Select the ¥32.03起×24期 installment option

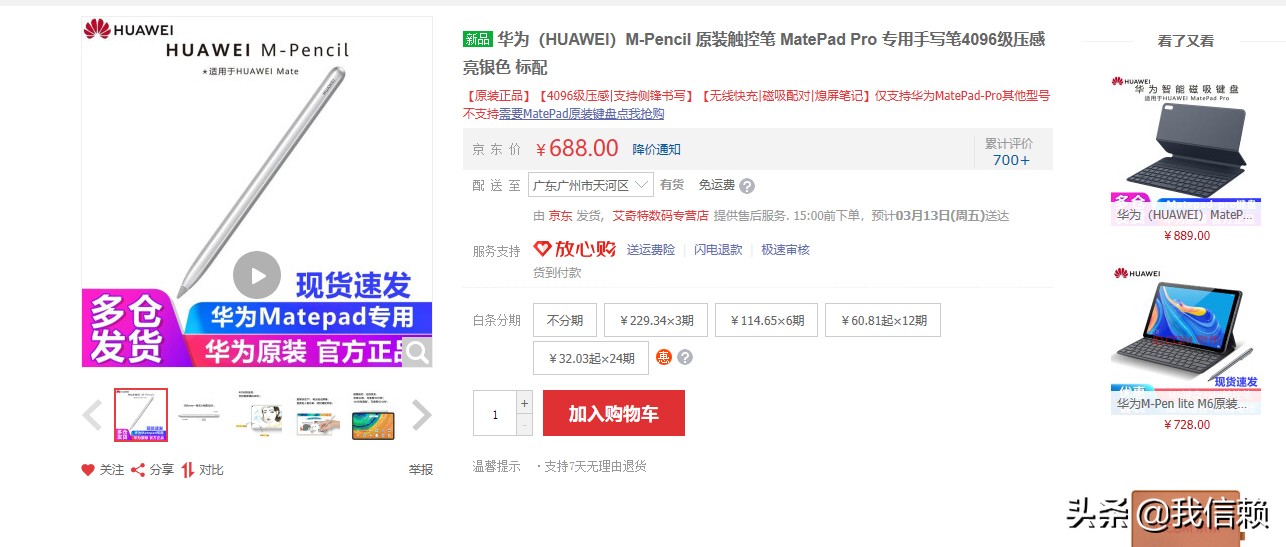tap(591, 358)
